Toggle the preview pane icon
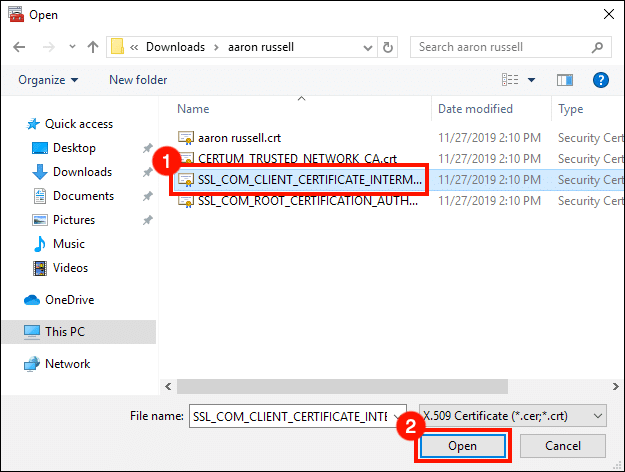The width and height of the screenshot is (625, 472). coord(565,80)
